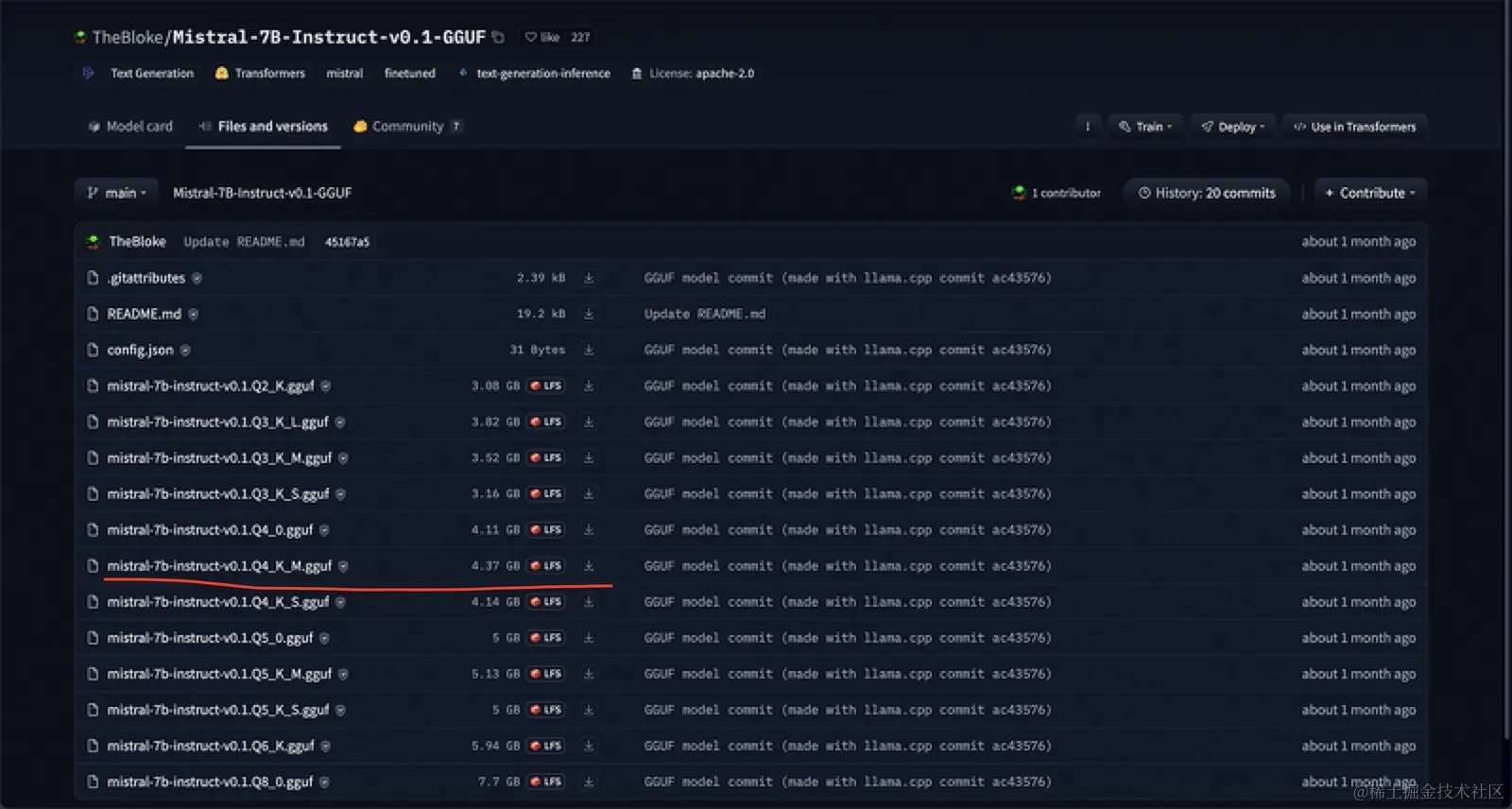Download the Q3_K_L.gguf file

[x=589, y=422]
